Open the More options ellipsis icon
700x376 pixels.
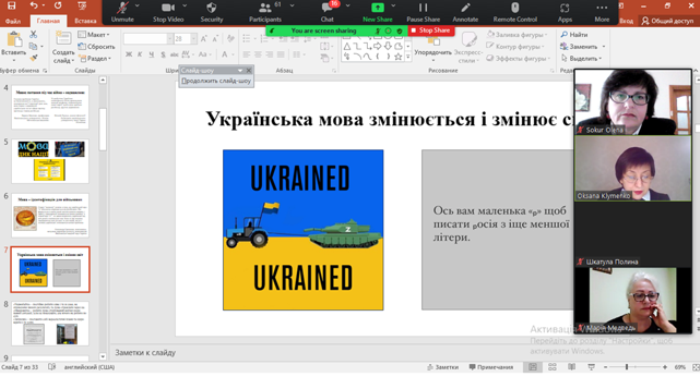tap(602, 8)
